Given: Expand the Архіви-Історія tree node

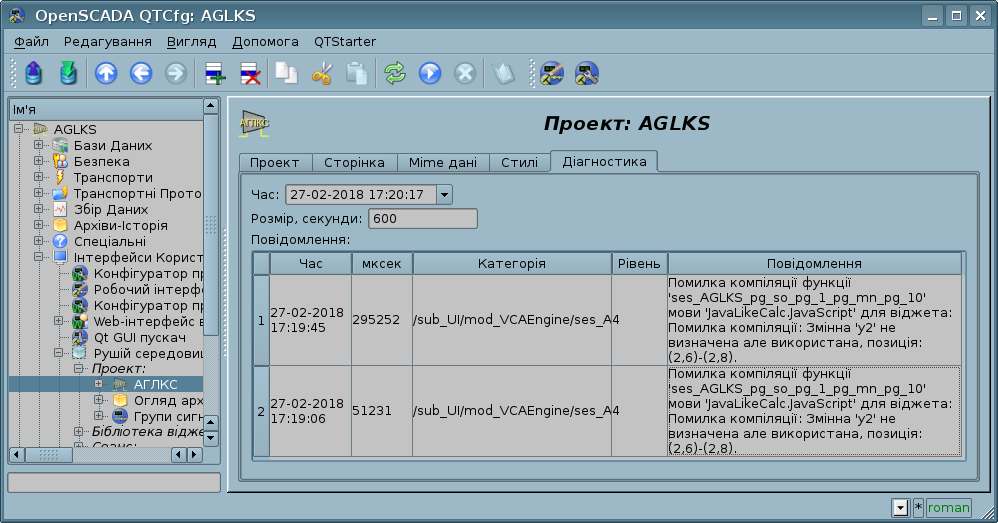Looking at the screenshot, I should click(38, 225).
